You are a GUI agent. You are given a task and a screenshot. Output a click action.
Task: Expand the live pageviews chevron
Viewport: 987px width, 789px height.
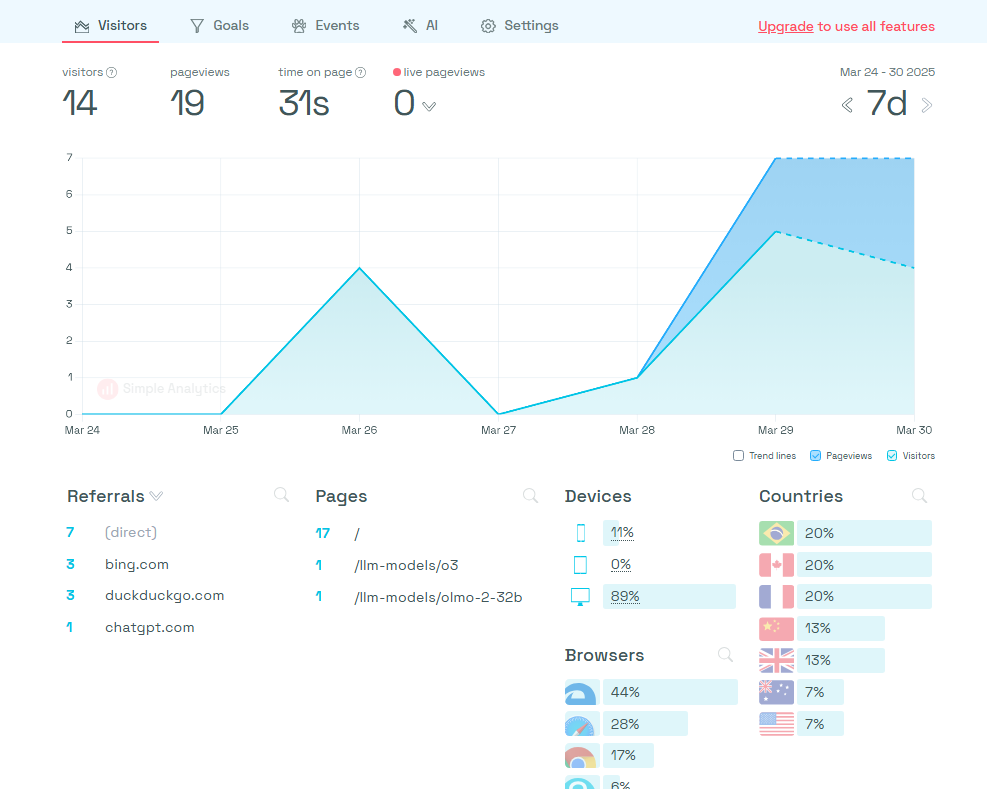[x=429, y=106]
